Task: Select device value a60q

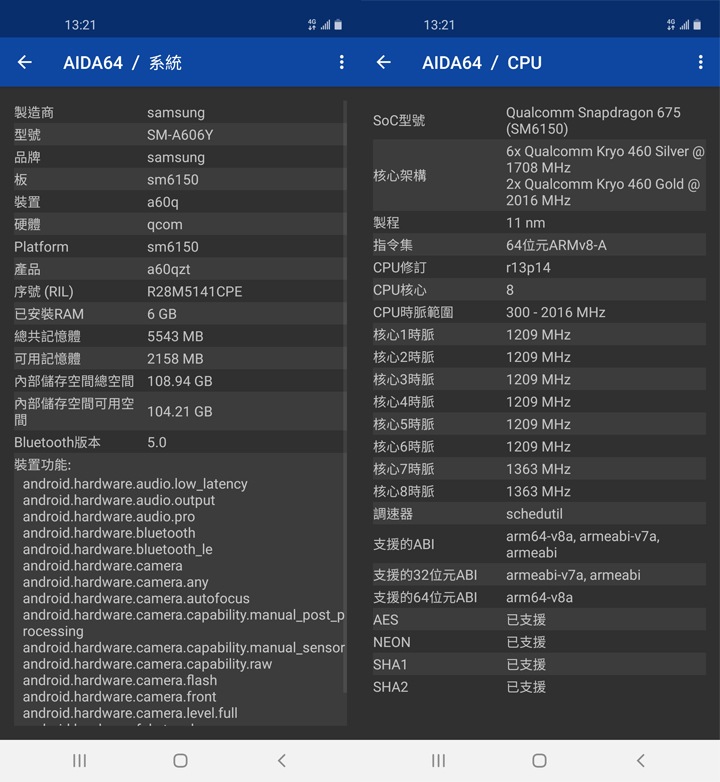Action: pos(163,202)
